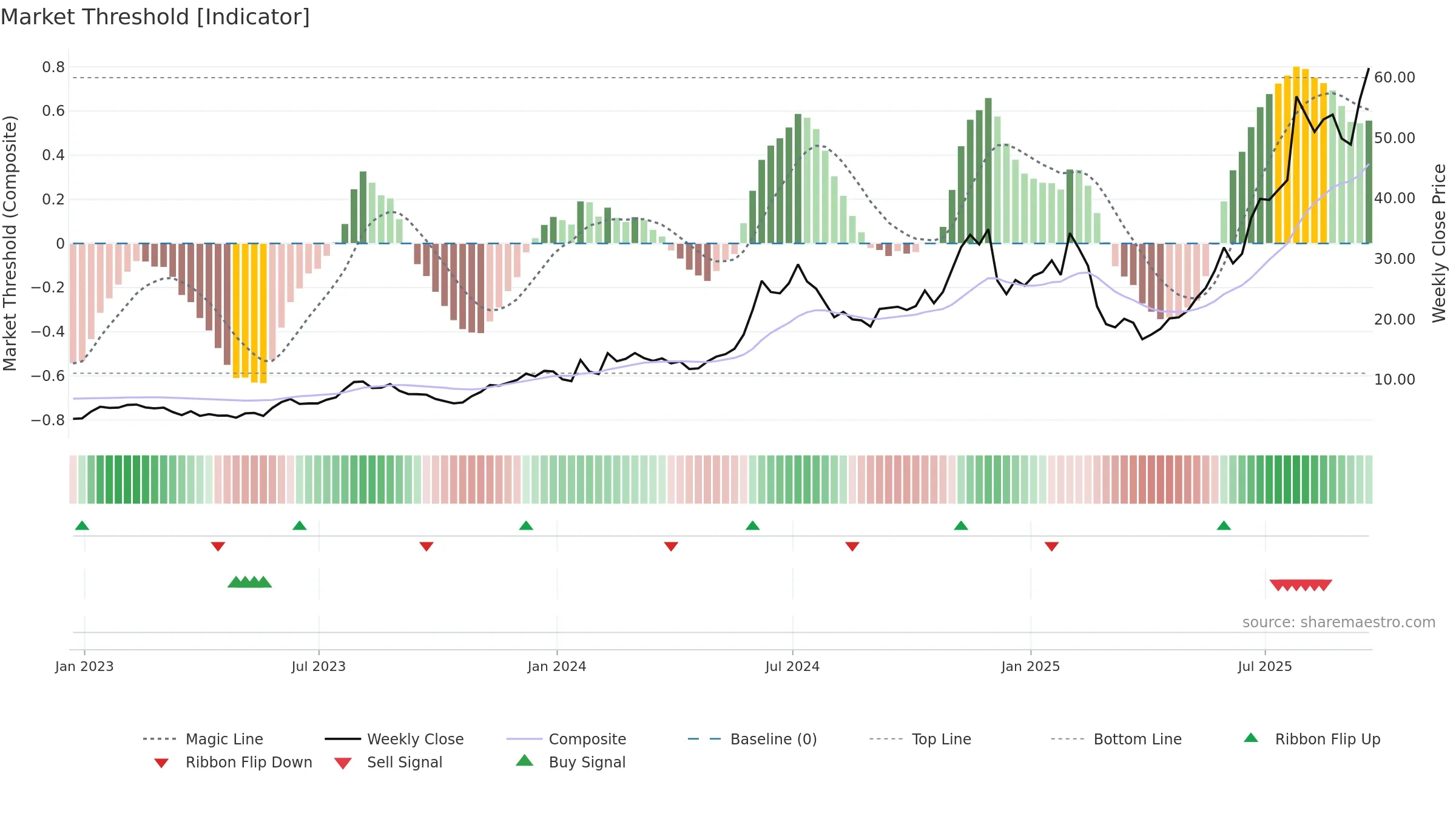This screenshot has width=1456, height=819.
Task: Click the Jan 2023 x-axis label
Action: click(x=84, y=667)
